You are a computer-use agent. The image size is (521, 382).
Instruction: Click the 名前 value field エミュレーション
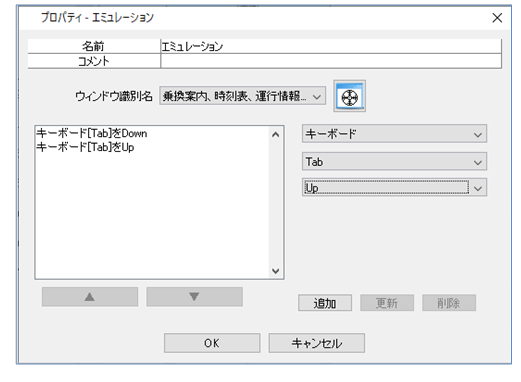coord(331,46)
